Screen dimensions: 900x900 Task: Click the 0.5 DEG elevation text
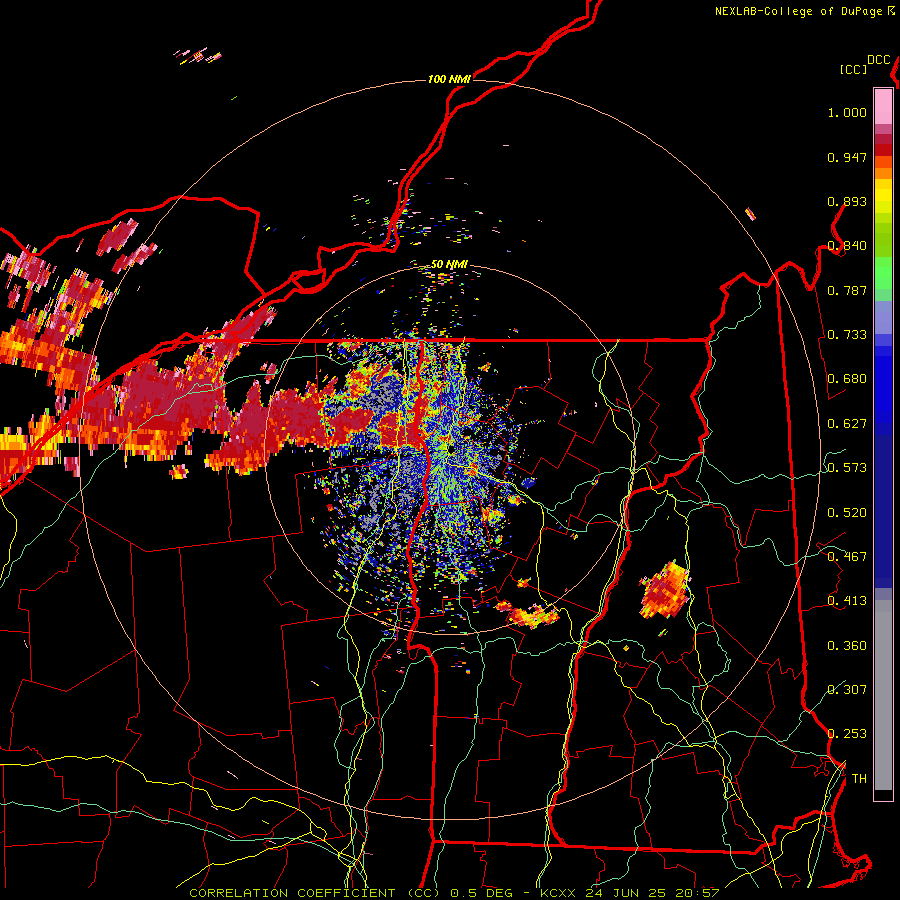tap(482, 893)
